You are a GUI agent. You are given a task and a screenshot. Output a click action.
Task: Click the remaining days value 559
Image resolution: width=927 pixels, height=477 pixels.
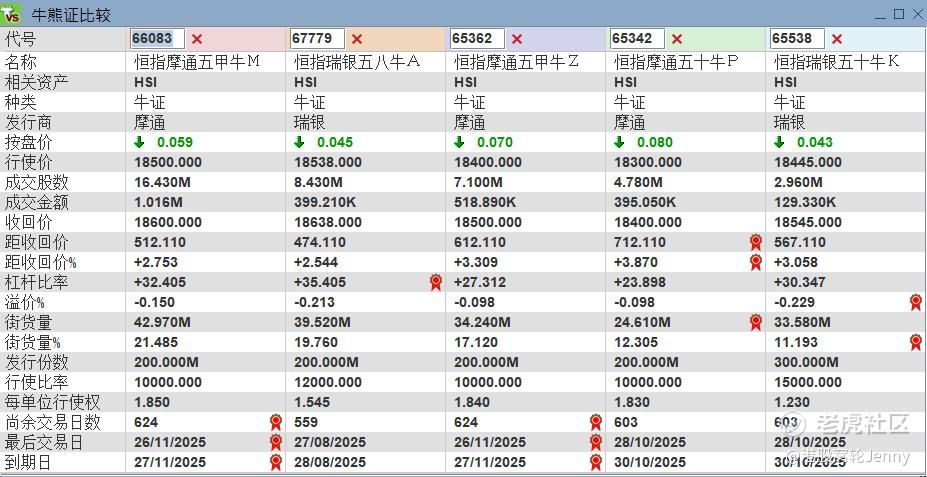coord(306,422)
